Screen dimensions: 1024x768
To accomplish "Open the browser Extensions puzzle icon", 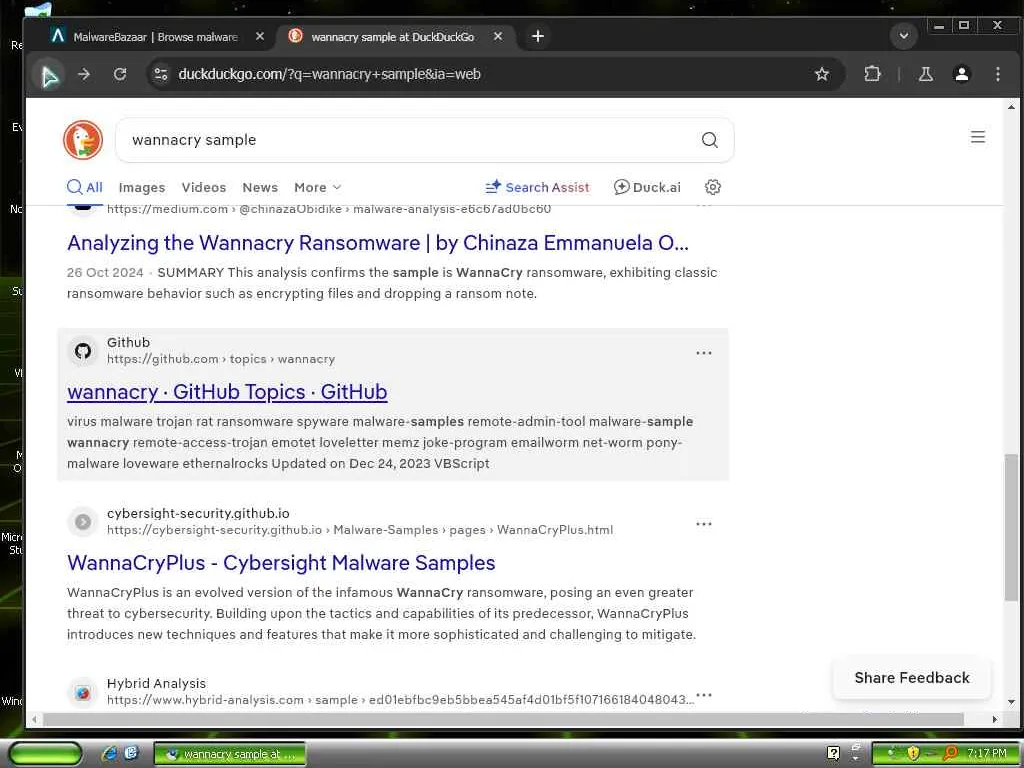I will (x=872, y=74).
